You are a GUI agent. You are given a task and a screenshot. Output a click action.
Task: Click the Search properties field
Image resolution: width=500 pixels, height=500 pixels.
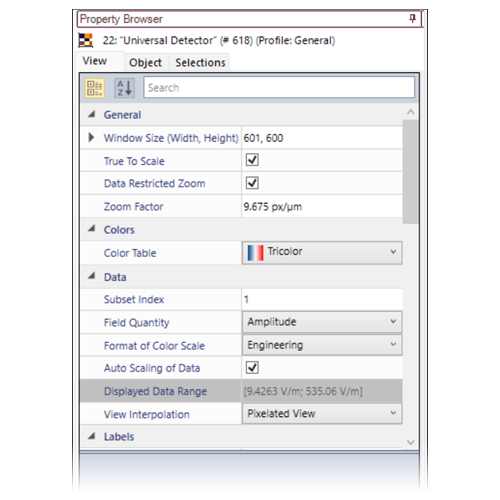tap(279, 88)
